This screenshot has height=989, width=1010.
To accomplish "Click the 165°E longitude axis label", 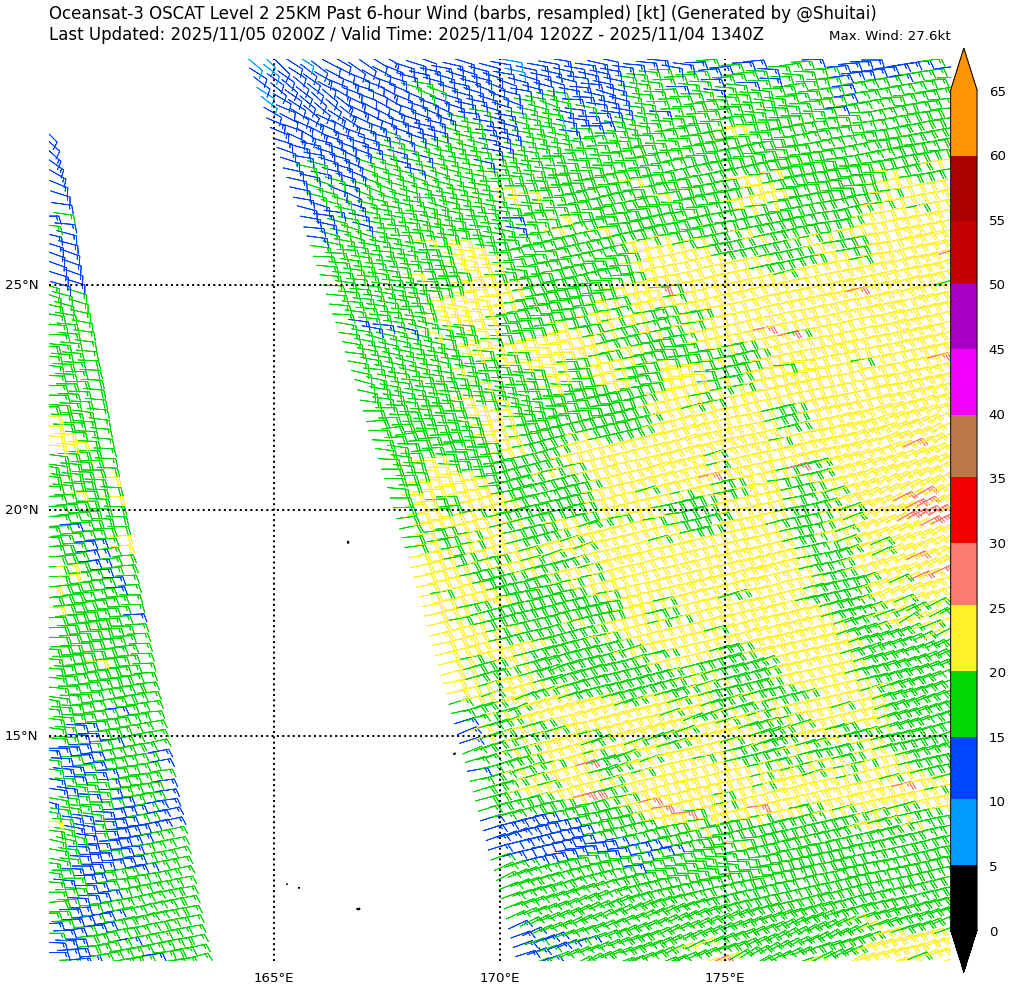I will pyautogui.click(x=273, y=977).
